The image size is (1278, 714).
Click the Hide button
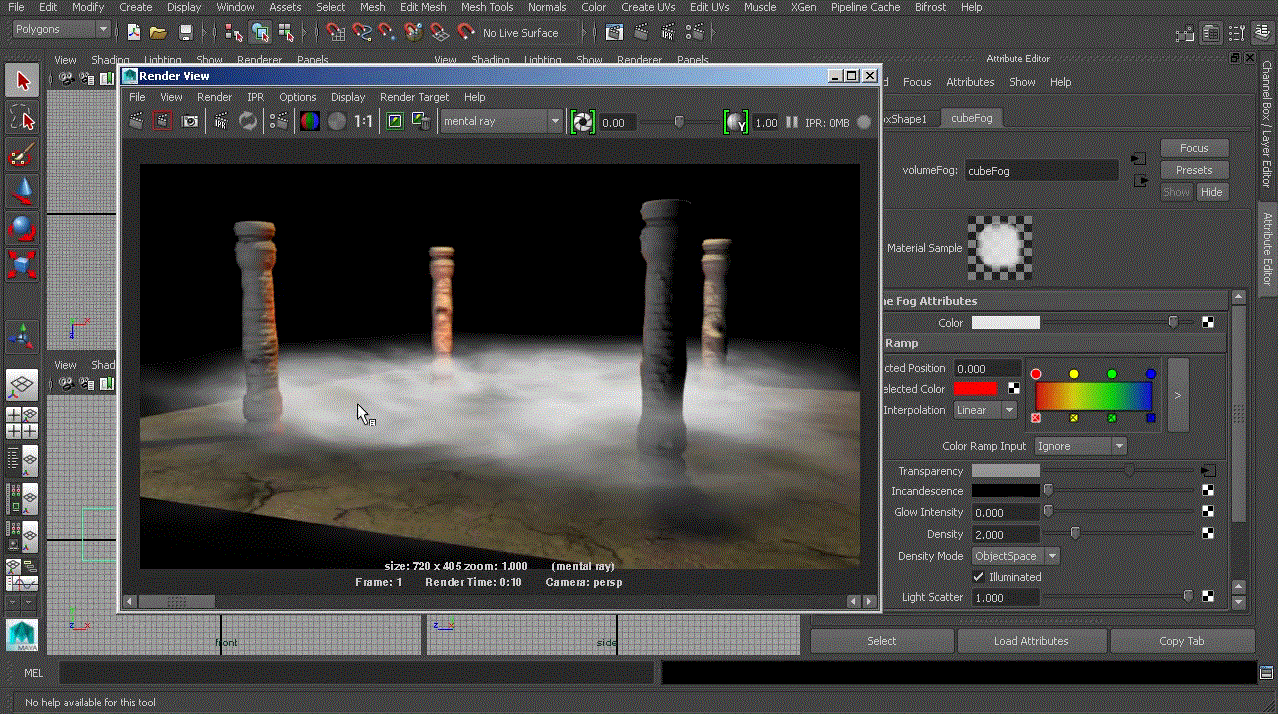click(x=1211, y=192)
